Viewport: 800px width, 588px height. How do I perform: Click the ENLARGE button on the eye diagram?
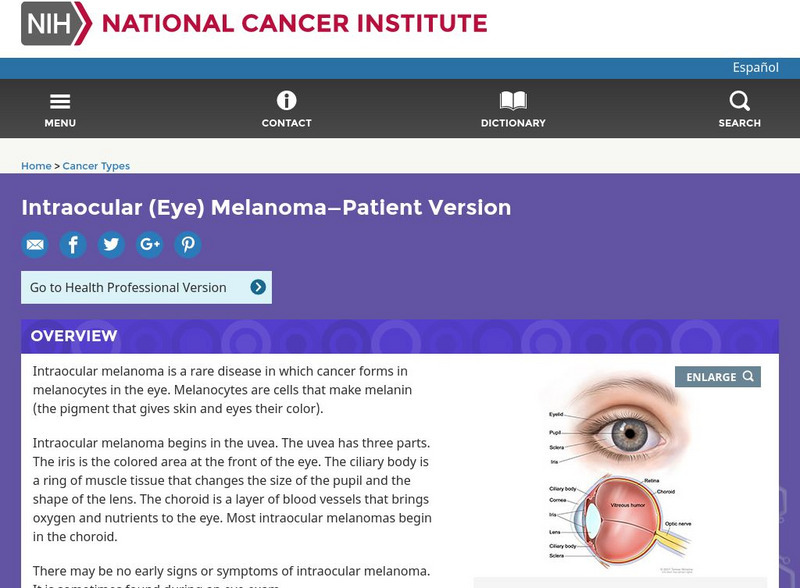(x=717, y=377)
